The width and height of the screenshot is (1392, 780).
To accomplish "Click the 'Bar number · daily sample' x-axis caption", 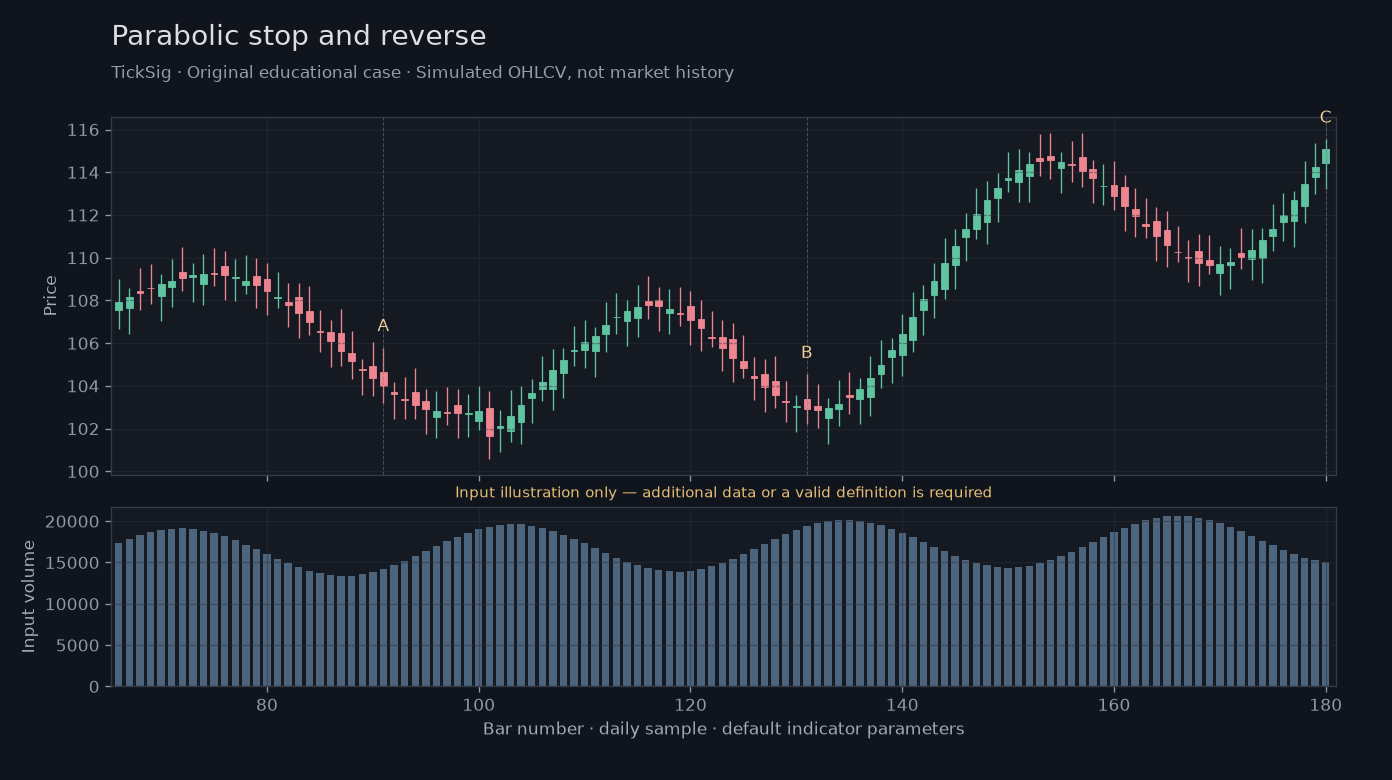I will (x=723, y=729).
